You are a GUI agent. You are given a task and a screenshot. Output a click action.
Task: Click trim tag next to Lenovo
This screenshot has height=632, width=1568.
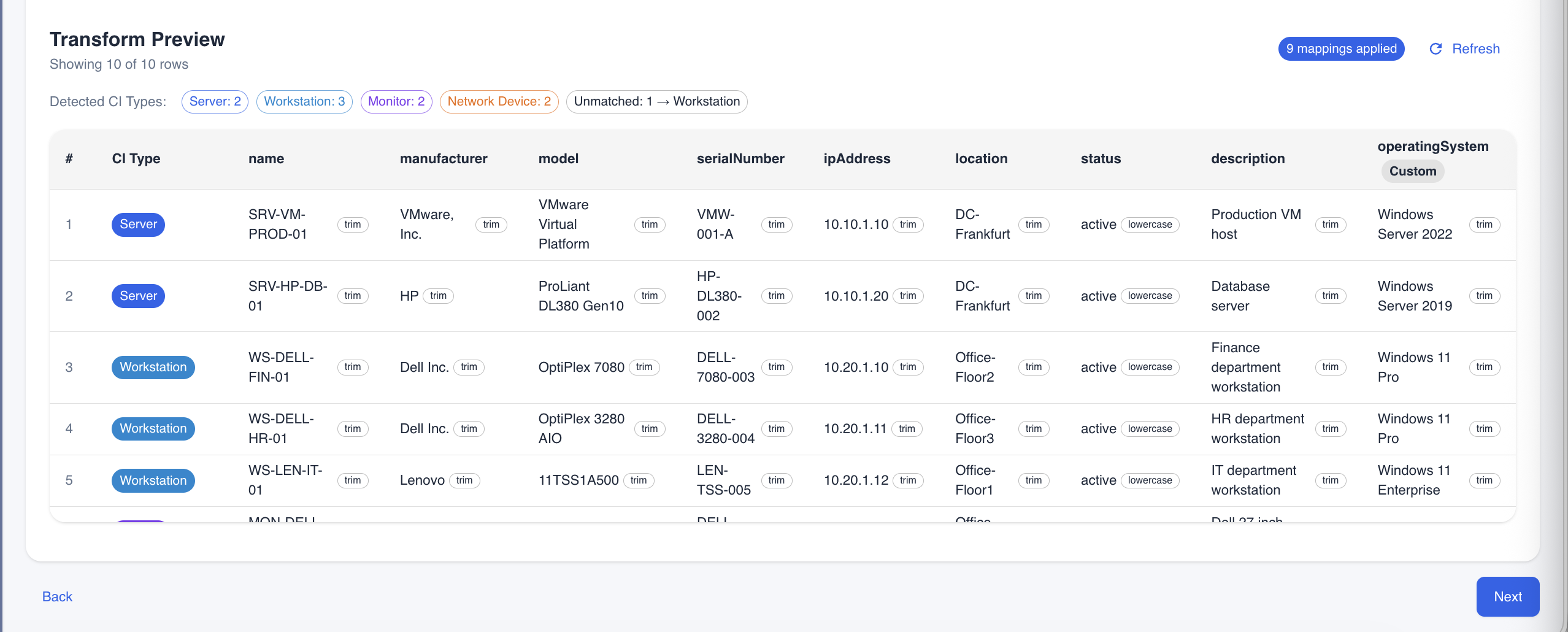click(x=464, y=480)
